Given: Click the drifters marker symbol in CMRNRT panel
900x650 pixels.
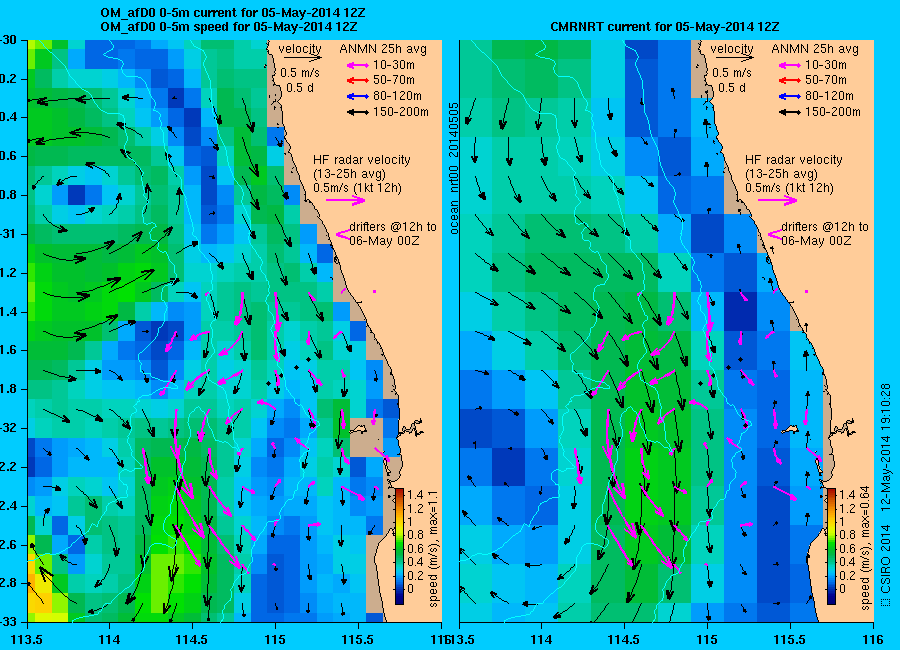Looking at the screenshot, I should click(775, 234).
